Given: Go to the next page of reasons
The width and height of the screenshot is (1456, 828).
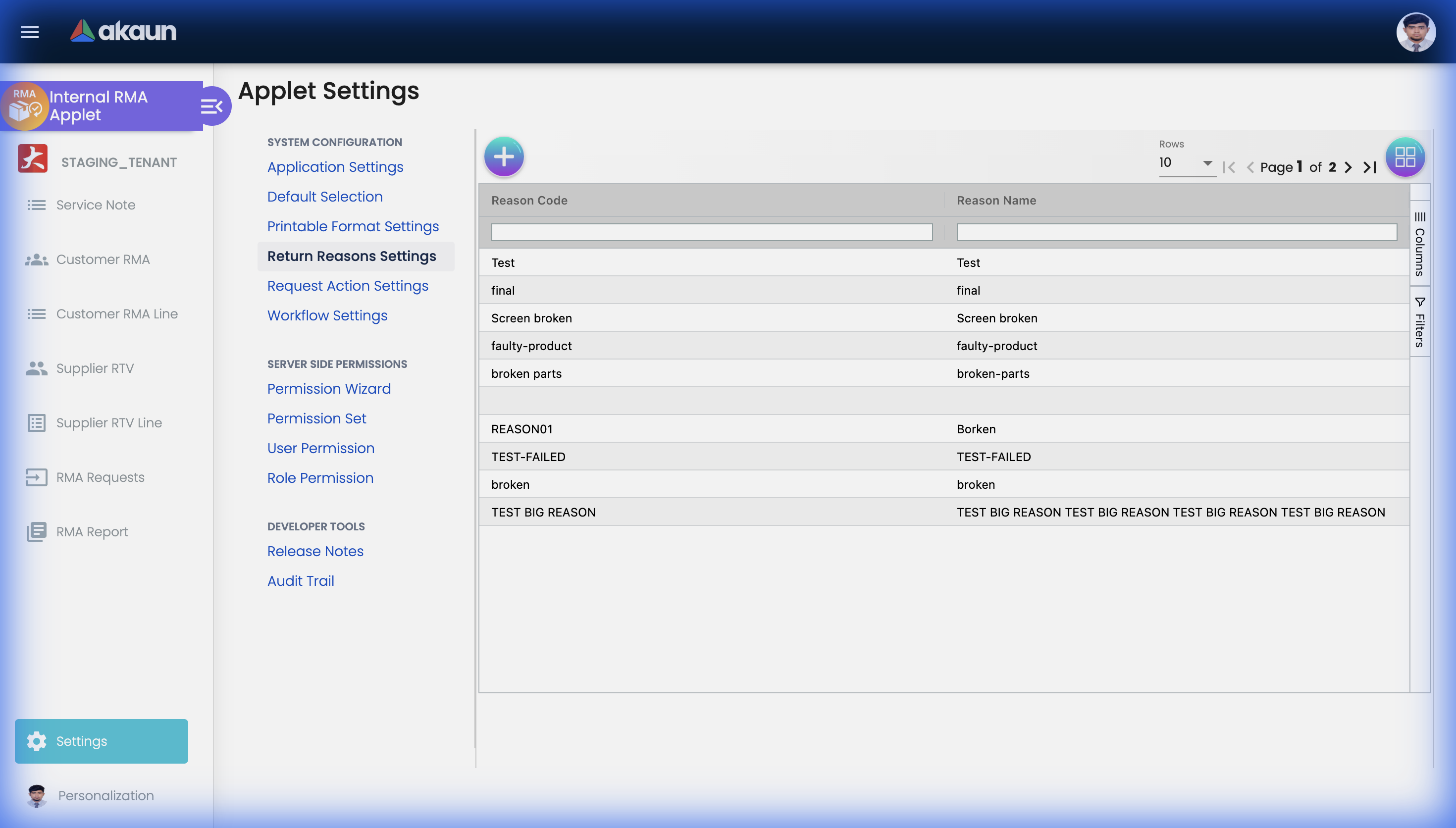Looking at the screenshot, I should tap(1349, 167).
